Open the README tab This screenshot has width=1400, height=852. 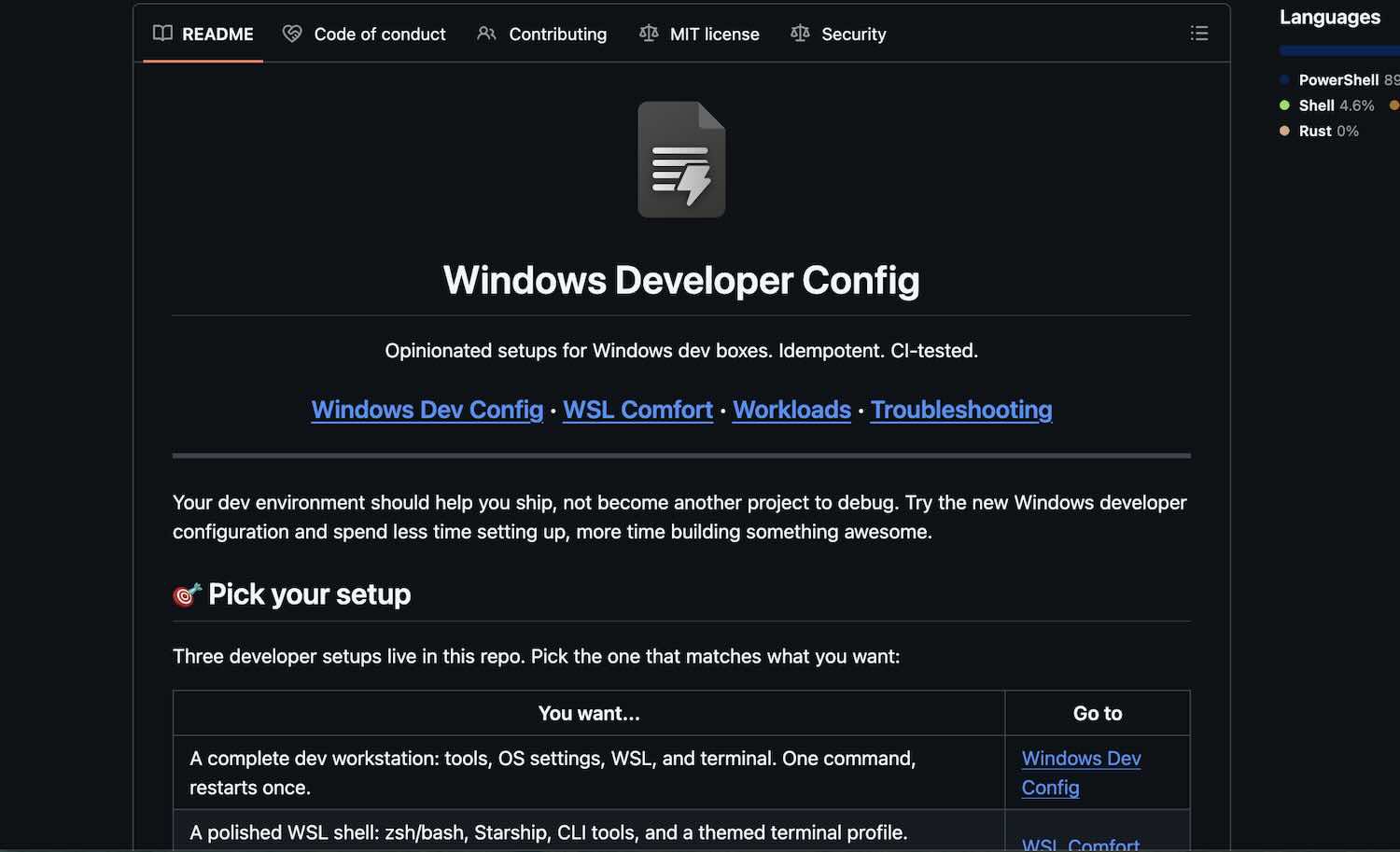tap(203, 34)
